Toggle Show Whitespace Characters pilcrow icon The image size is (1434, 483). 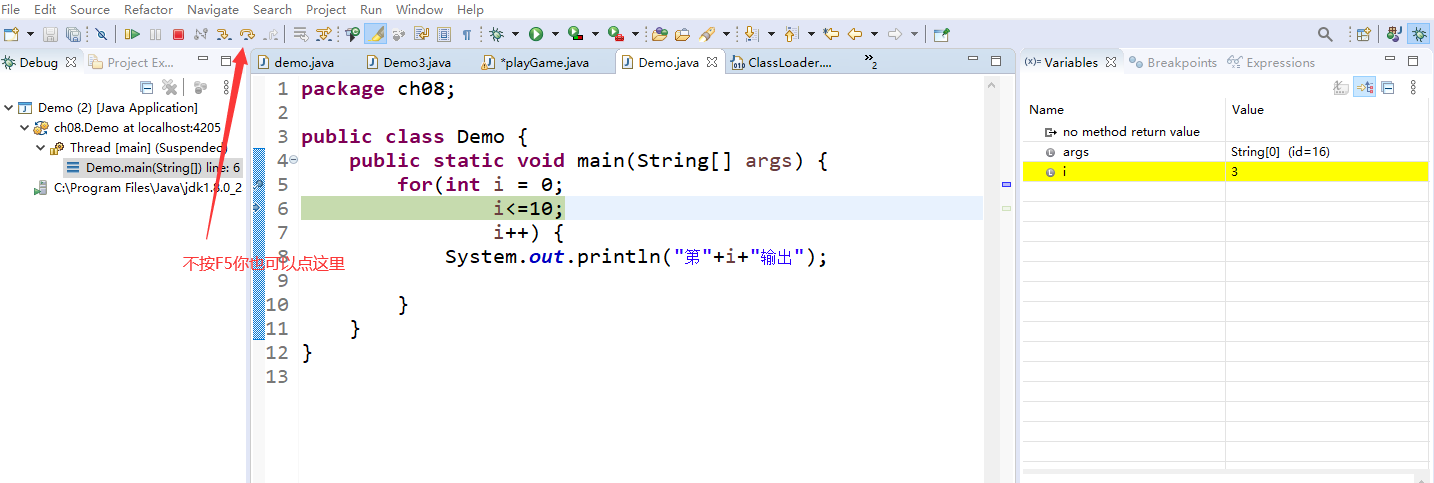(x=466, y=34)
